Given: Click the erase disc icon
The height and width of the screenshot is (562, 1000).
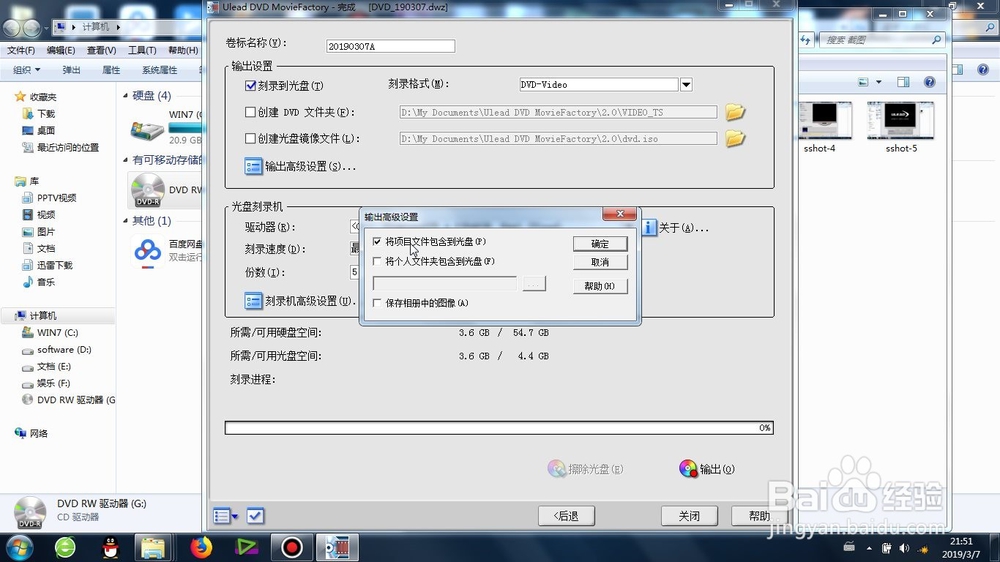Looking at the screenshot, I should point(557,469).
